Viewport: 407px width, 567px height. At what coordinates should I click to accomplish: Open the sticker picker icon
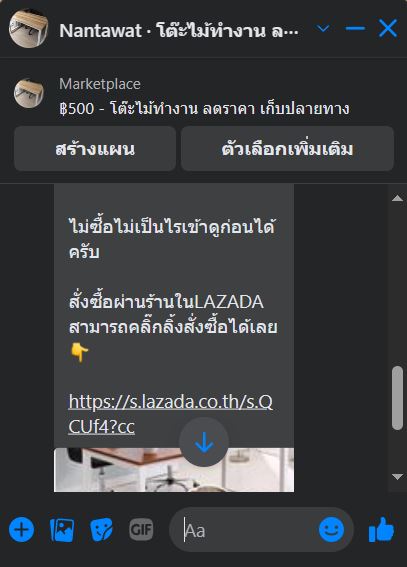tap(102, 530)
